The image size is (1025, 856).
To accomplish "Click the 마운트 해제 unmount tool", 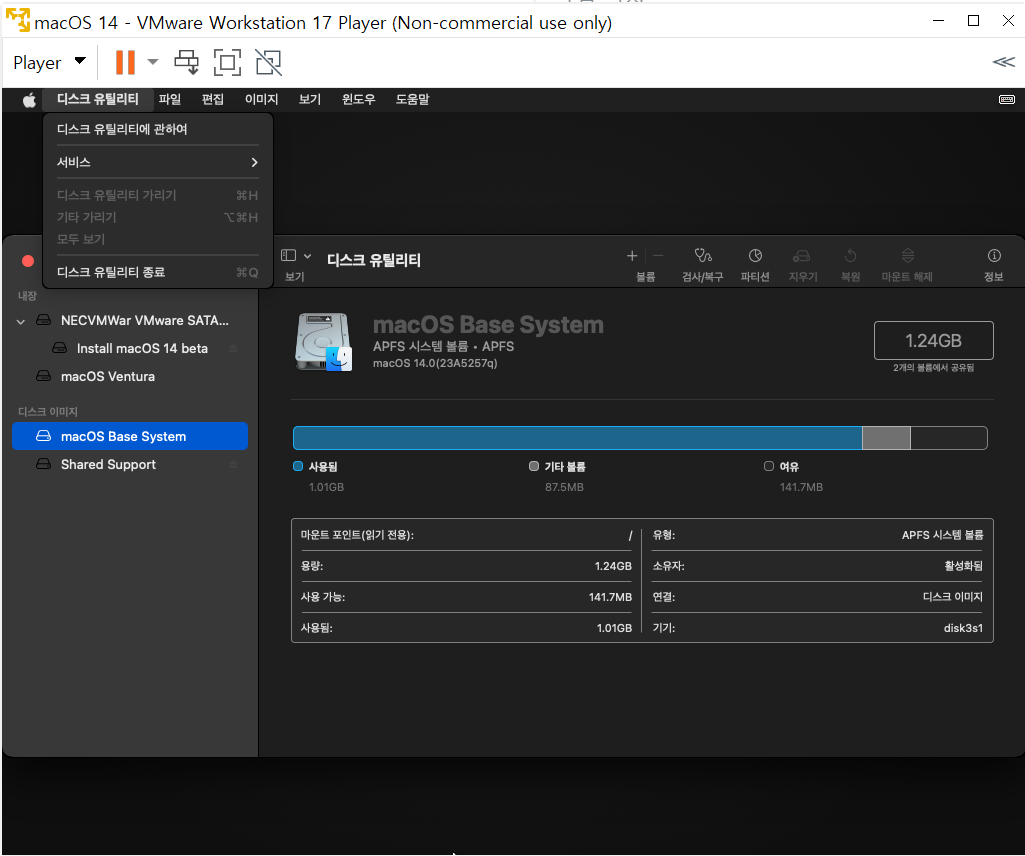I will click(x=907, y=265).
